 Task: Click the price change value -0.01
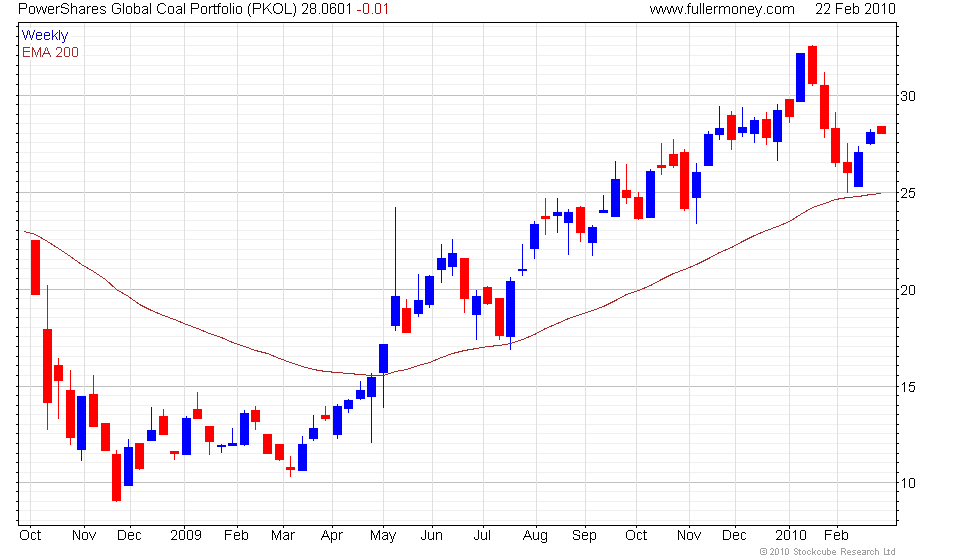pos(373,9)
